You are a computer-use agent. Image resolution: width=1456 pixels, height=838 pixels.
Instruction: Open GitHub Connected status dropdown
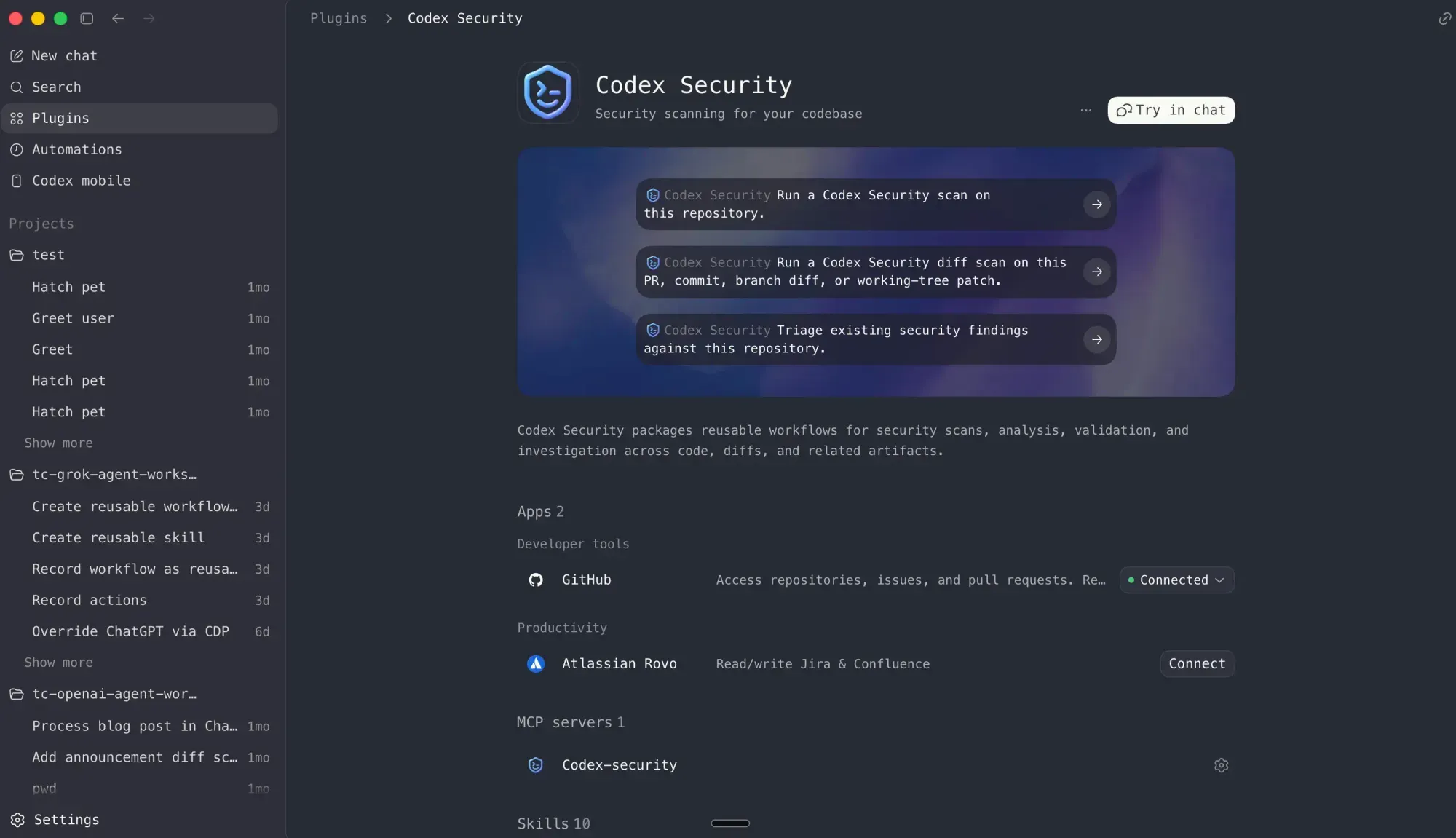(1176, 580)
